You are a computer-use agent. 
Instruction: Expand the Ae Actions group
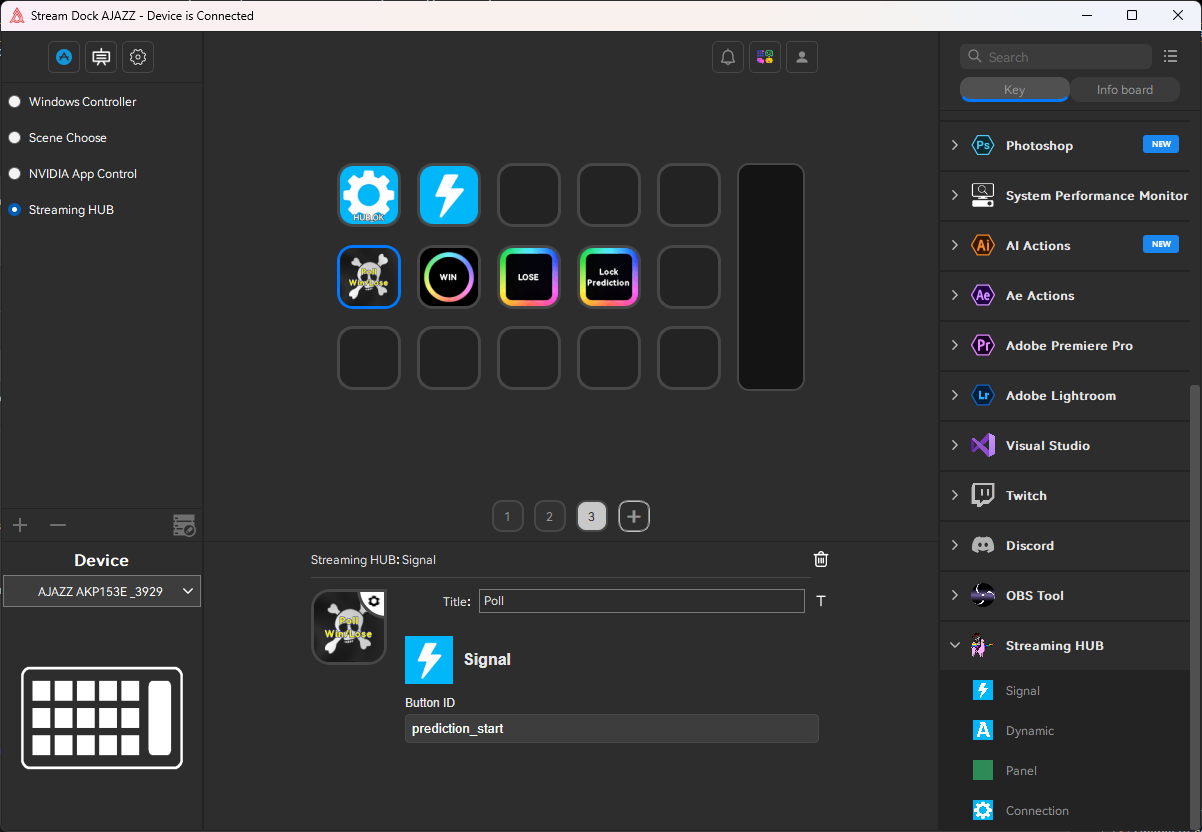click(x=955, y=295)
